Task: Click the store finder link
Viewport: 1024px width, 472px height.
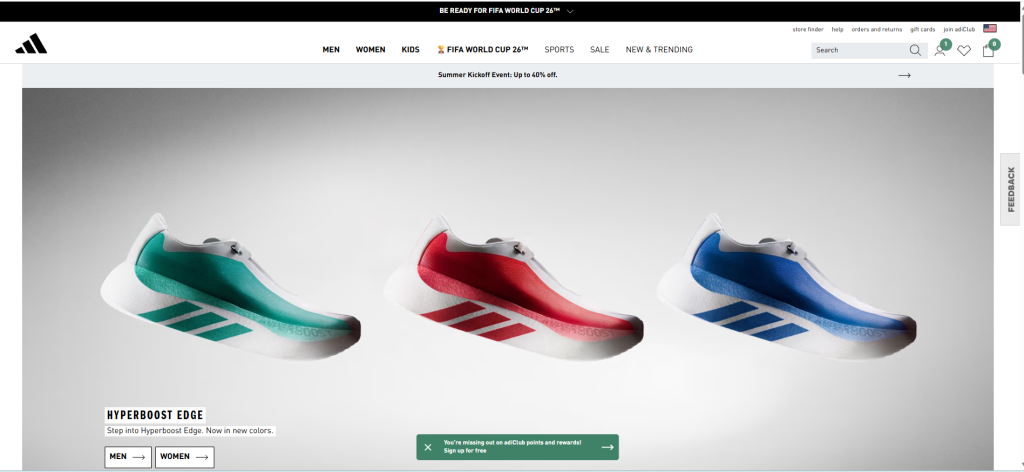Action: pos(808,29)
